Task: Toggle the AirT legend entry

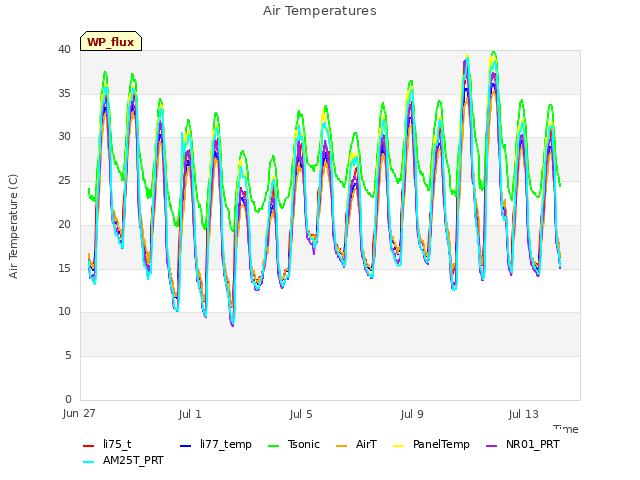Action: coord(356,444)
